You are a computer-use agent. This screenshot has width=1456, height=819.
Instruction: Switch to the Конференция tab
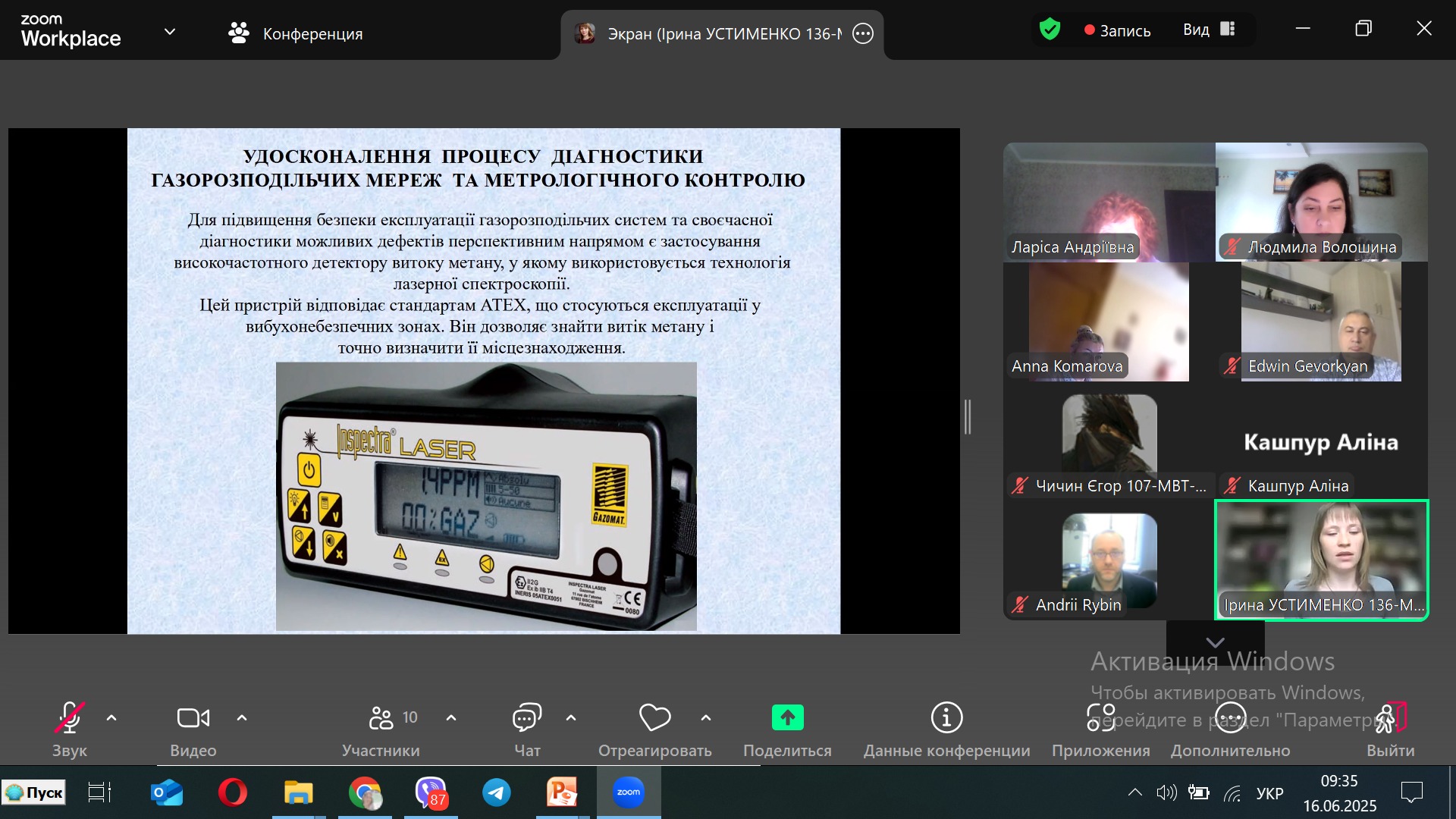[x=296, y=33]
